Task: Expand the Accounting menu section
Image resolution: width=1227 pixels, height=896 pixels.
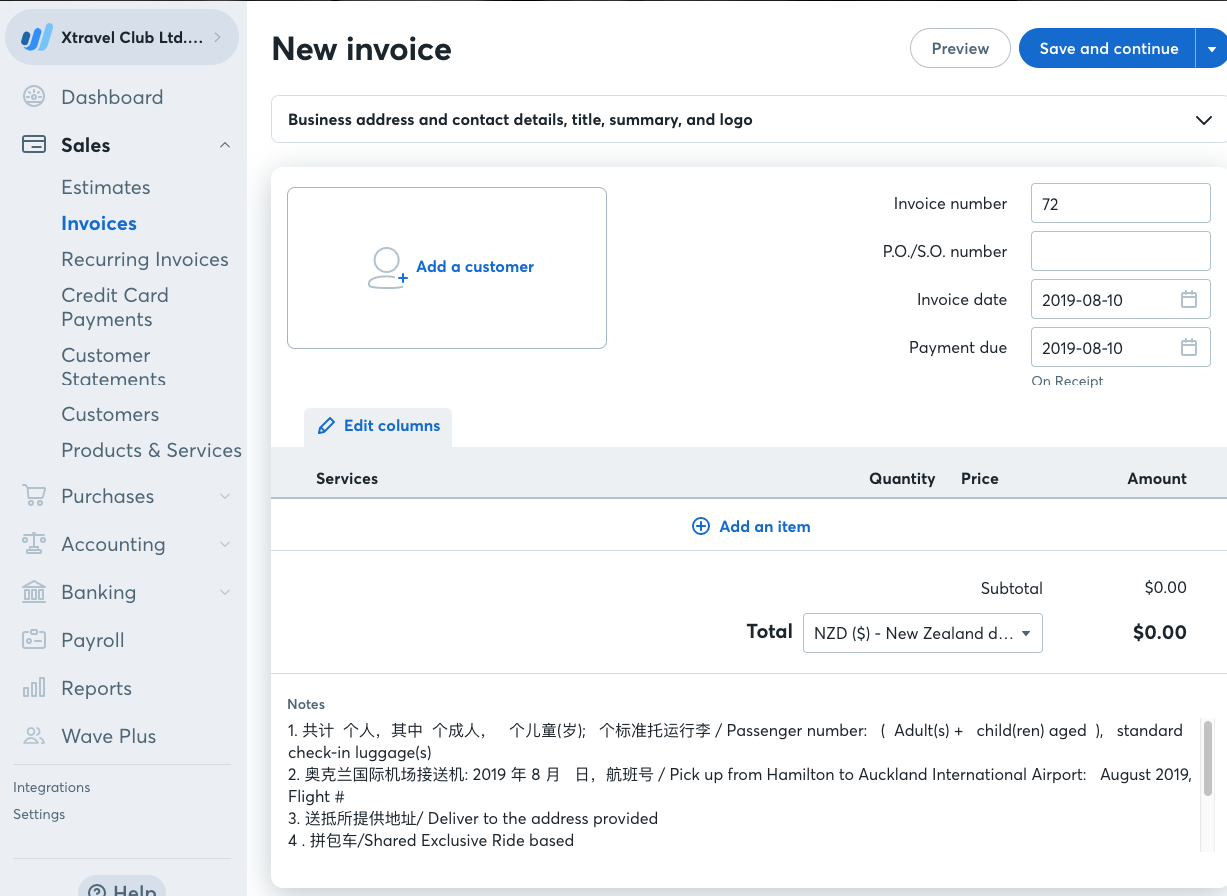Action: (x=225, y=544)
